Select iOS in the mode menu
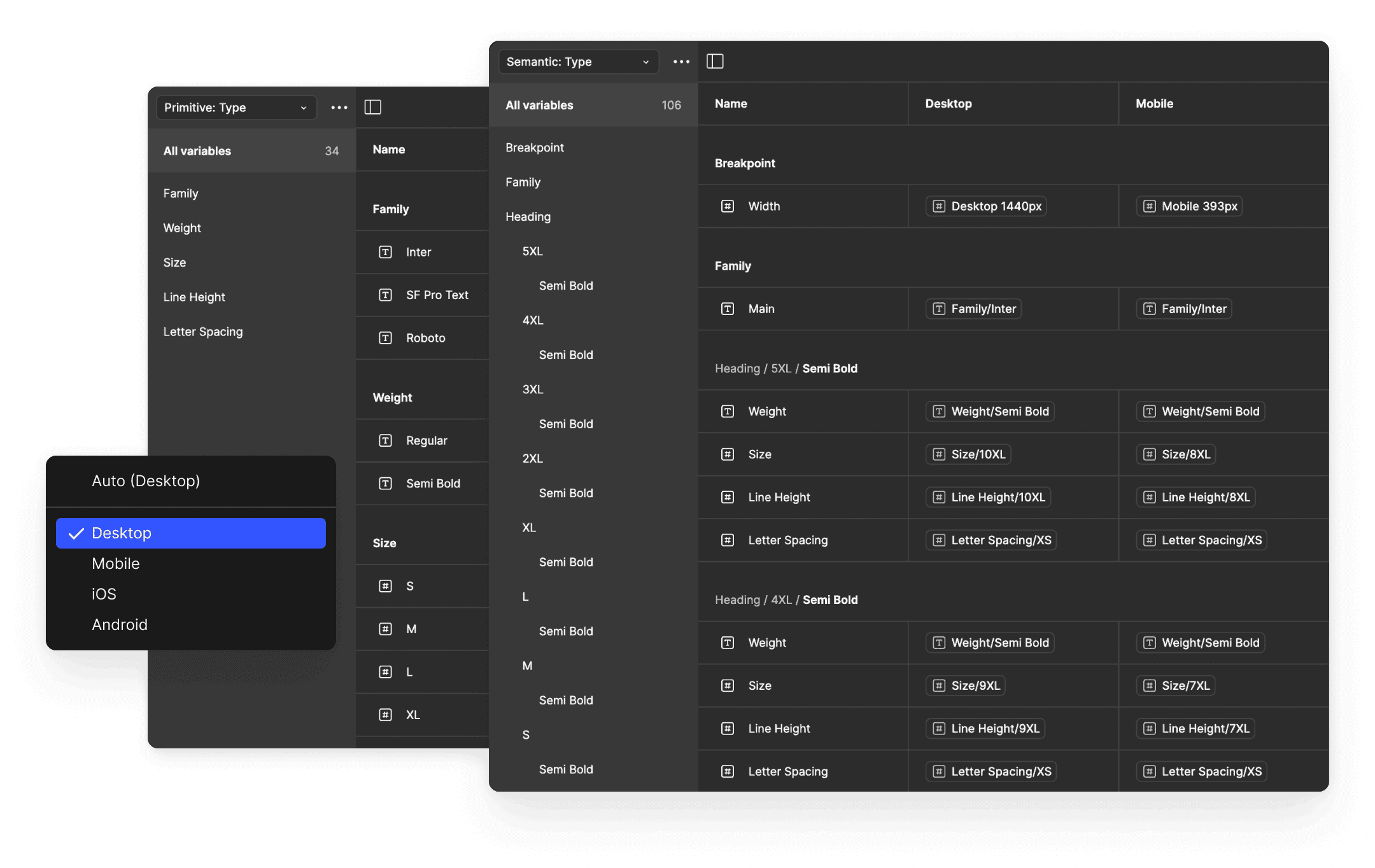Image resolution: width=1375 pixels, height=868 pixels. [104, 594]
